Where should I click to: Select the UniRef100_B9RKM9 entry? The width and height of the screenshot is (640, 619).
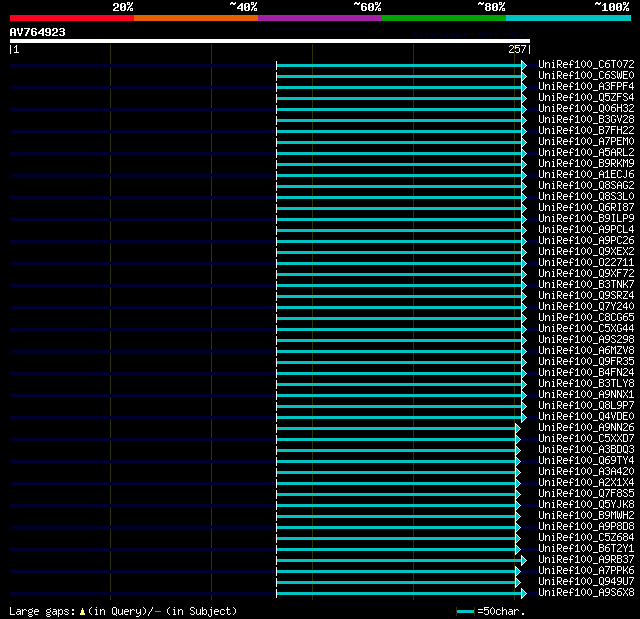586,164
